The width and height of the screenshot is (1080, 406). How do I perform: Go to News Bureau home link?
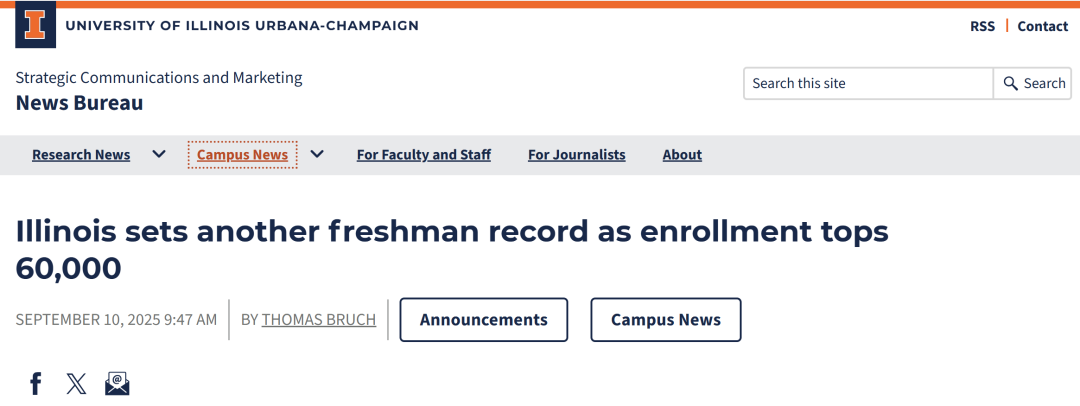80,103
